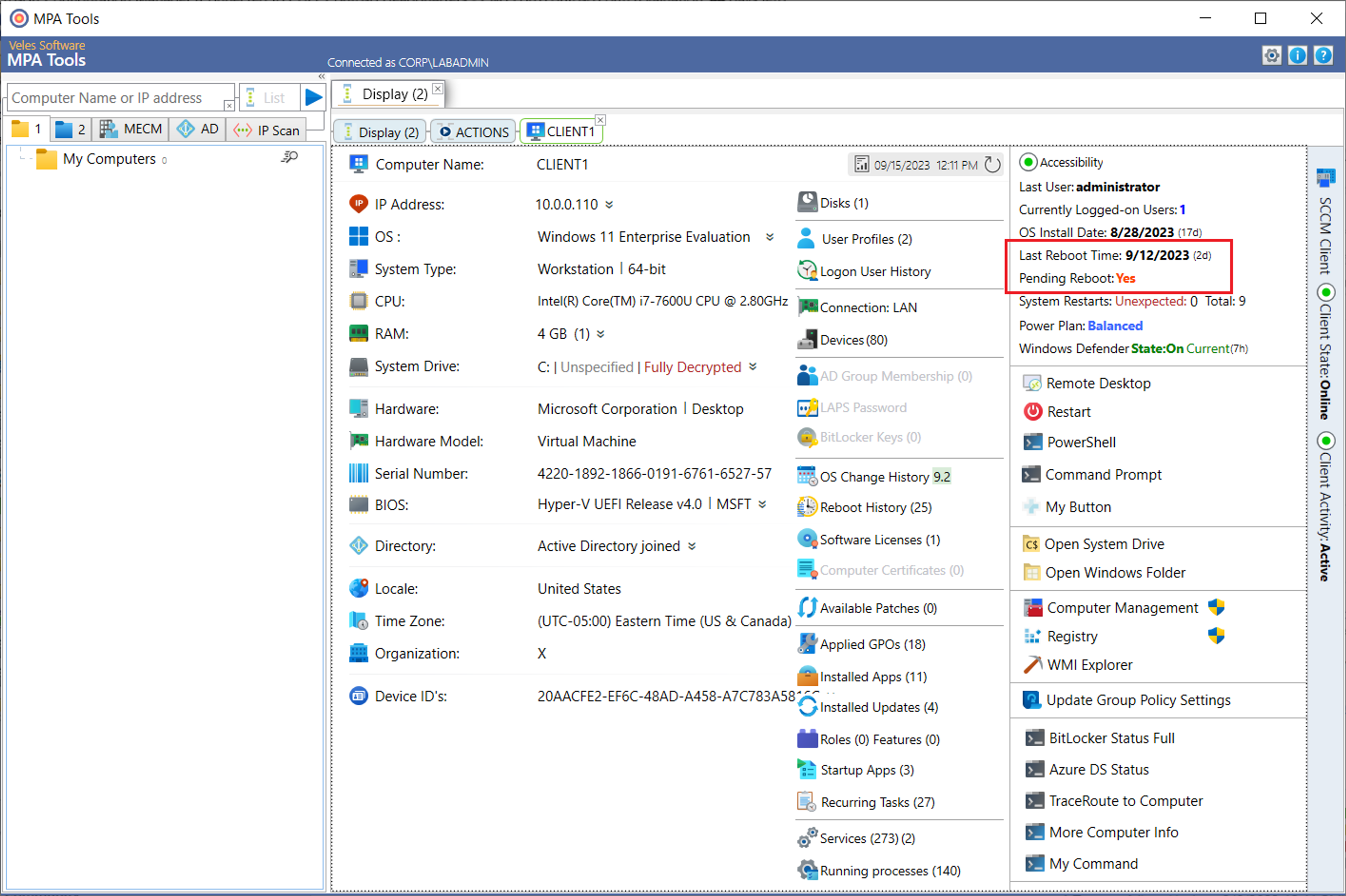Switch to the AD tab
This screenshot has height=896, width=1346.
click(198, 129)
